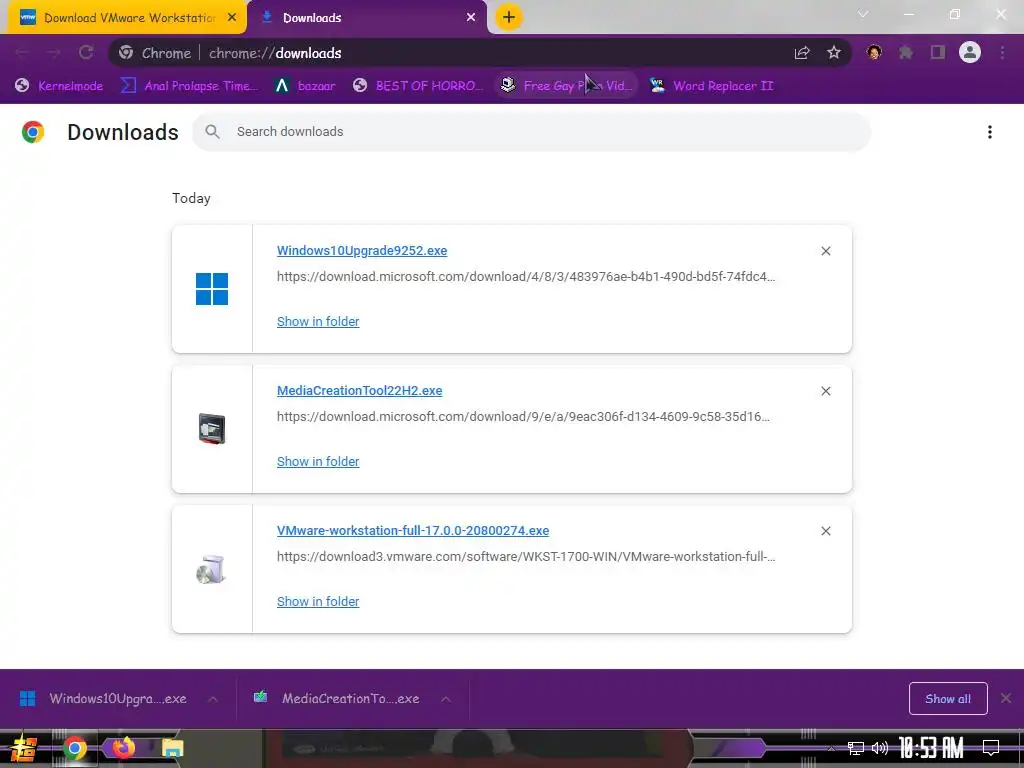The width and height of the screenshot is (1024, 768).
Task: Expand options for Windows10Upgra....exe shelf item
Action: coord(213,699)
